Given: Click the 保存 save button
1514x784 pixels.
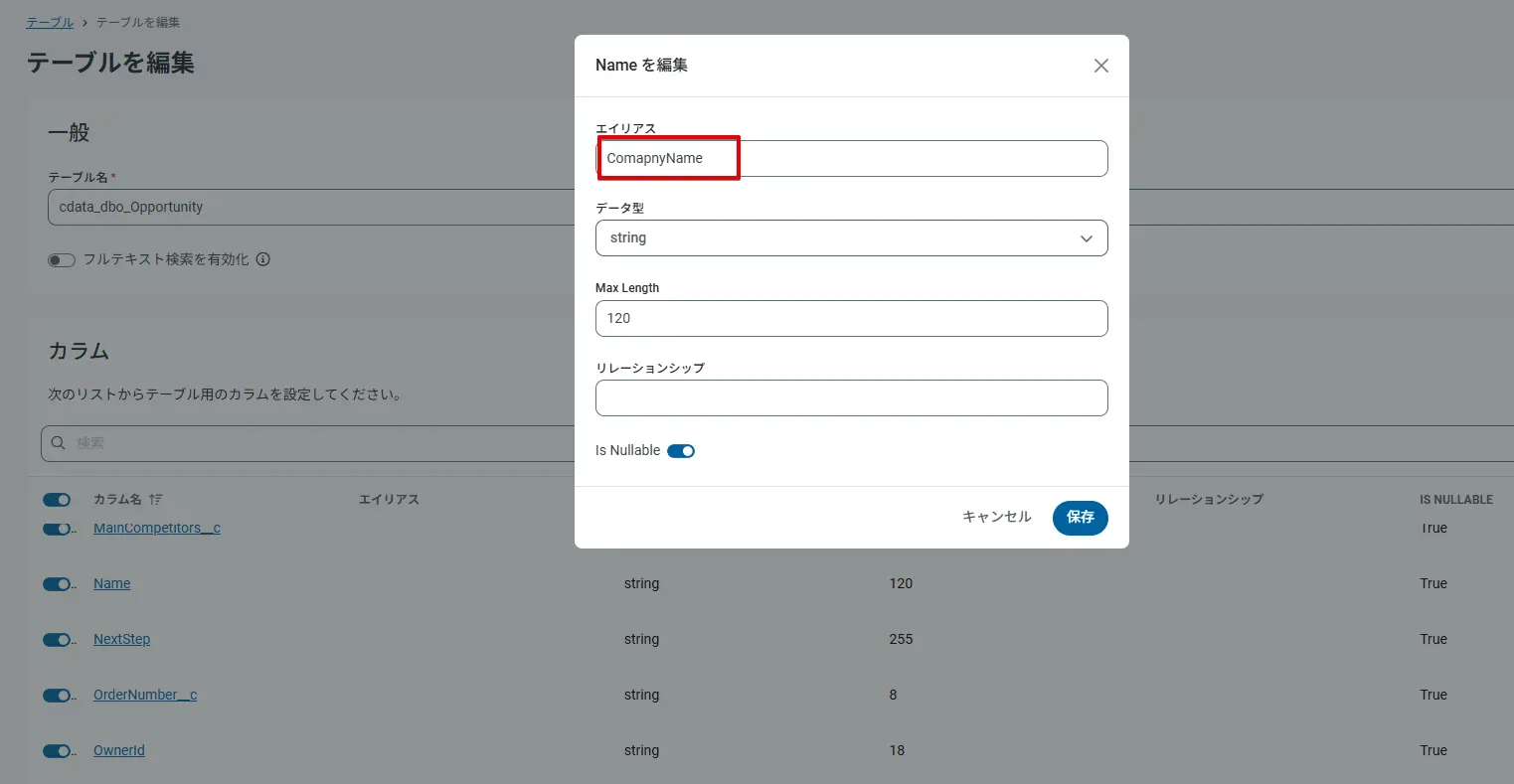Looking at the screenshot, I should point(1080,517).
